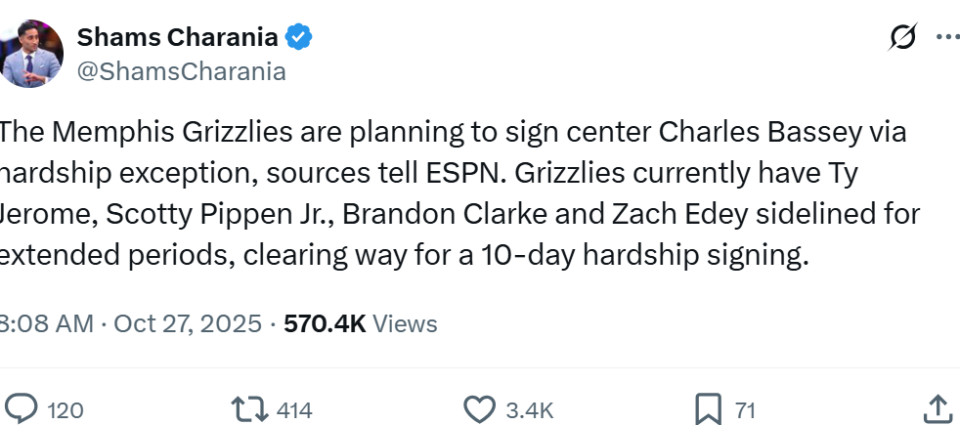Click the 3.4K likes count
960x425 pixels.
530,410
